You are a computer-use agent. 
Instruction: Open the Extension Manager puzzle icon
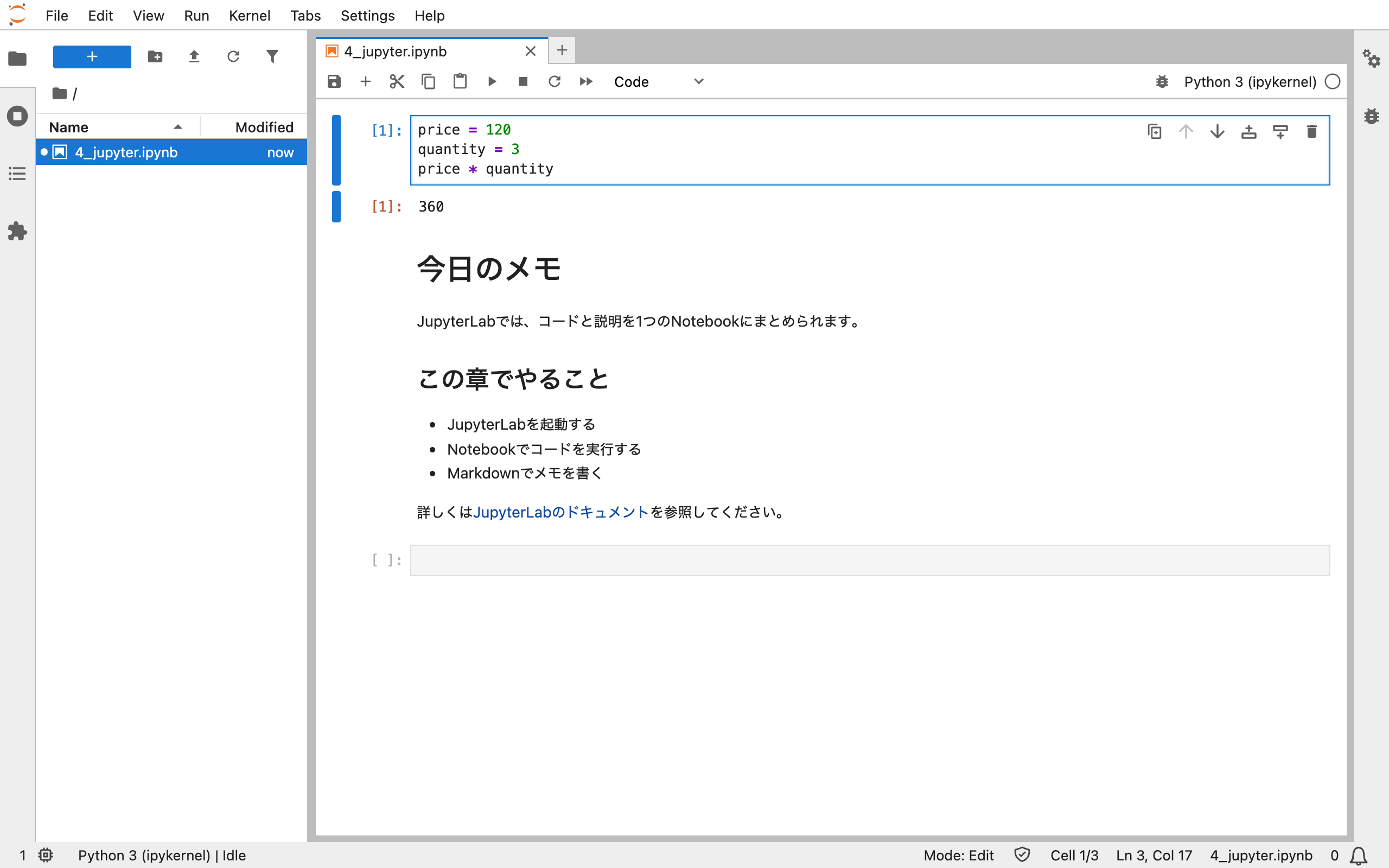pos(17,231)
